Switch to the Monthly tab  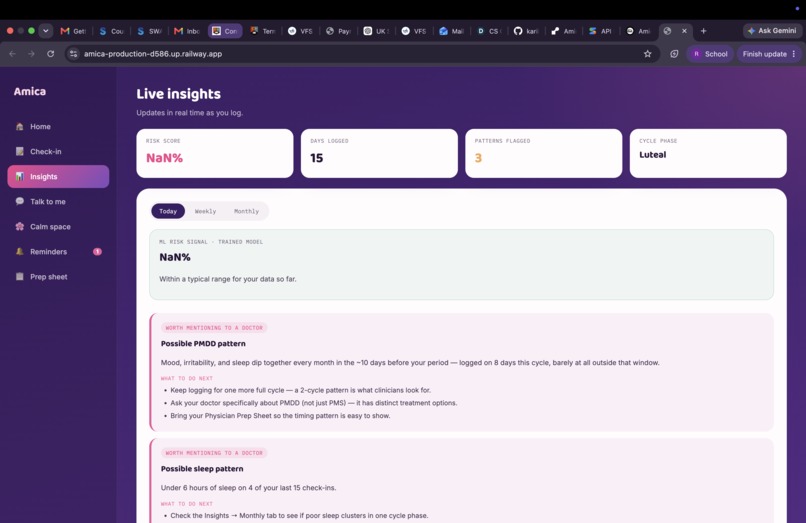246,211
